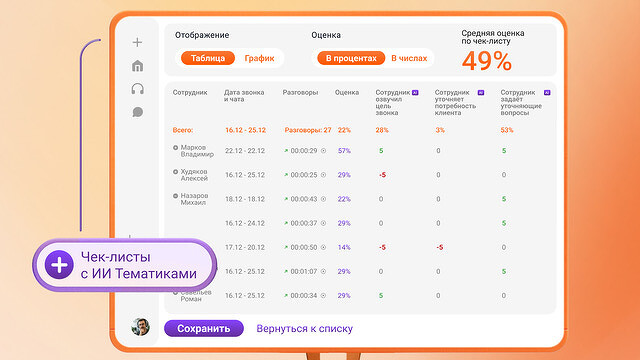Expand the Худяков Алексей row
Image resolution: width=640 pixels, height=360 pixels.
tap(176, 172)
